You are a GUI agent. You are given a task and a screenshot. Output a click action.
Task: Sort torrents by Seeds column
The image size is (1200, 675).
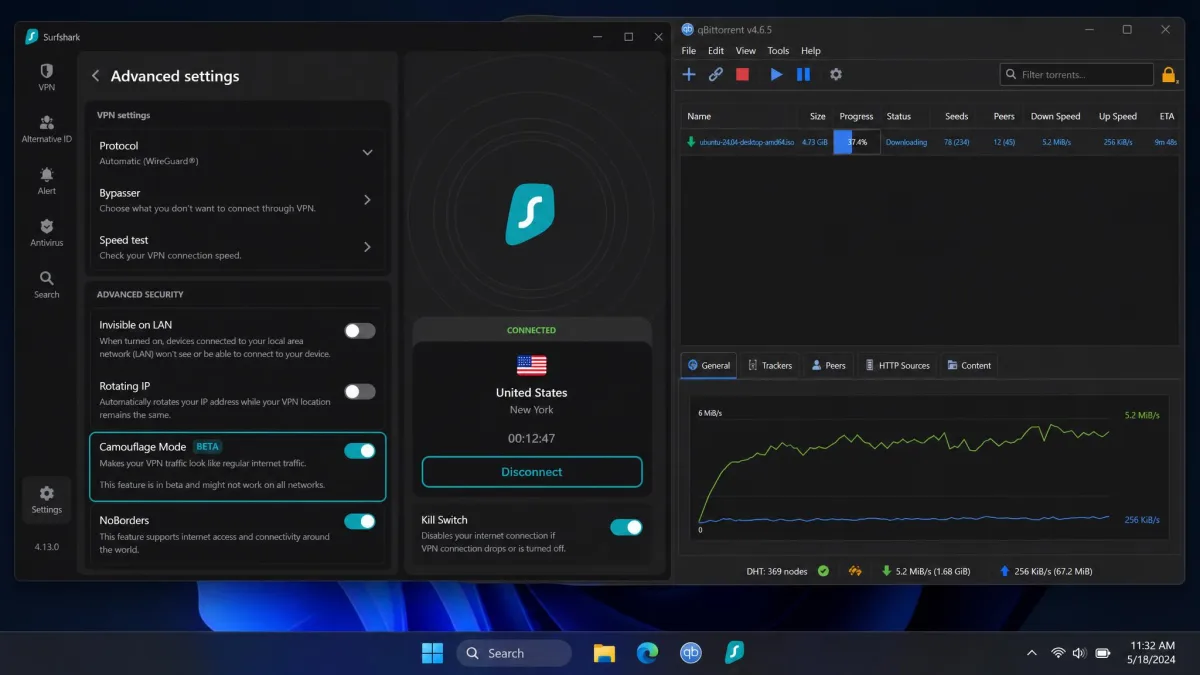coord(956,116)
